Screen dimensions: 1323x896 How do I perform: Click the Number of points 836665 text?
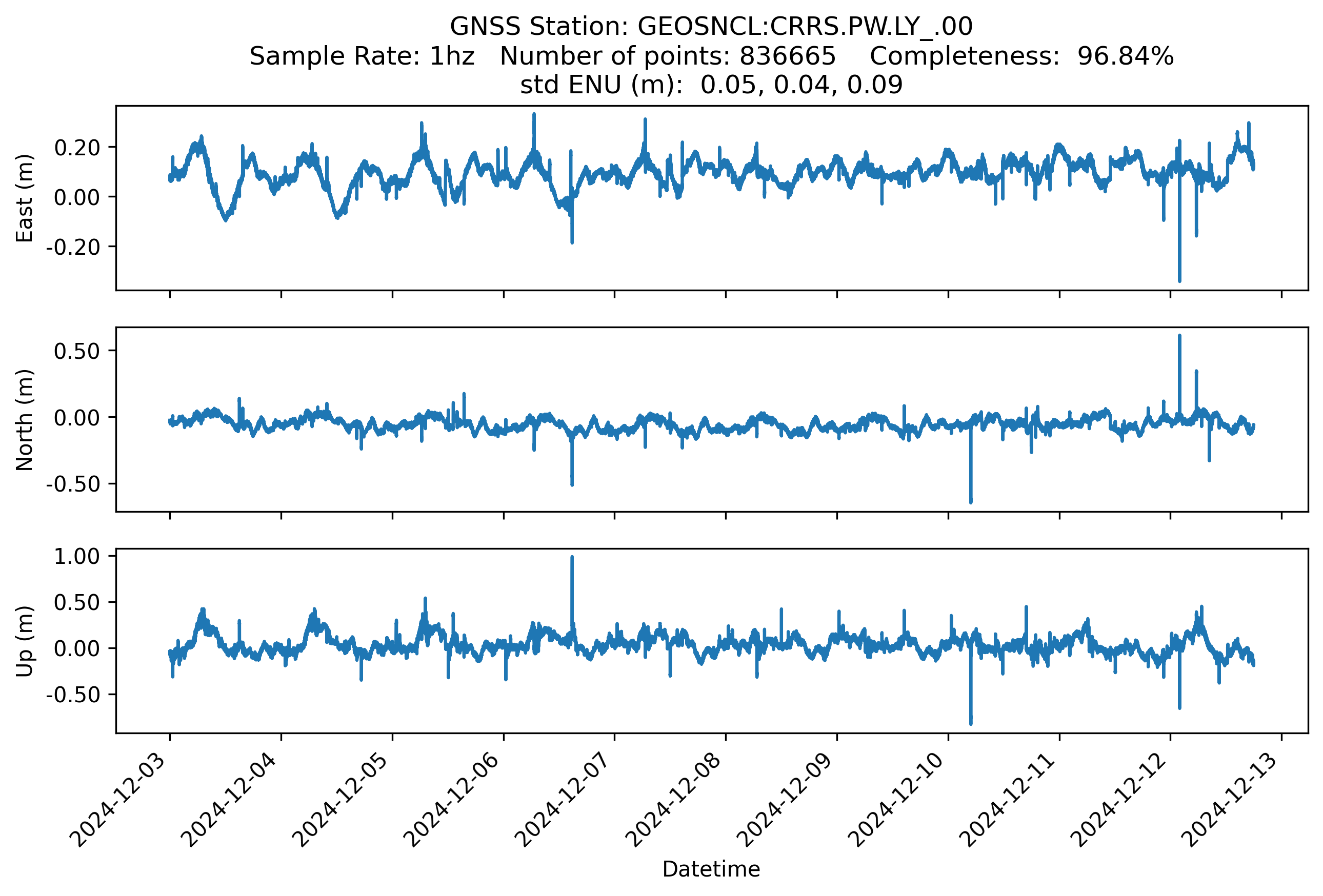tap(668, 56)
